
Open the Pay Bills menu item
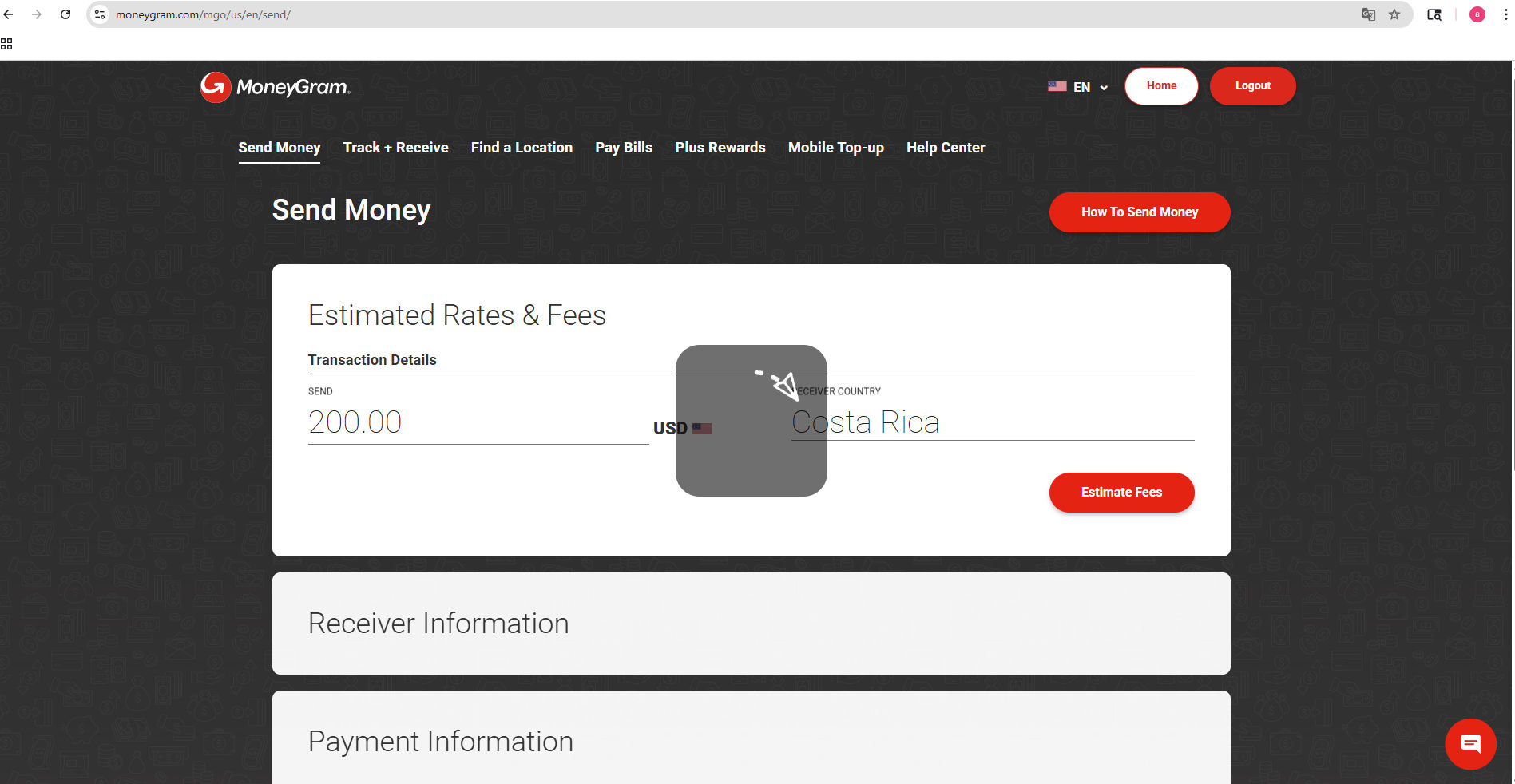pos(623,148)
